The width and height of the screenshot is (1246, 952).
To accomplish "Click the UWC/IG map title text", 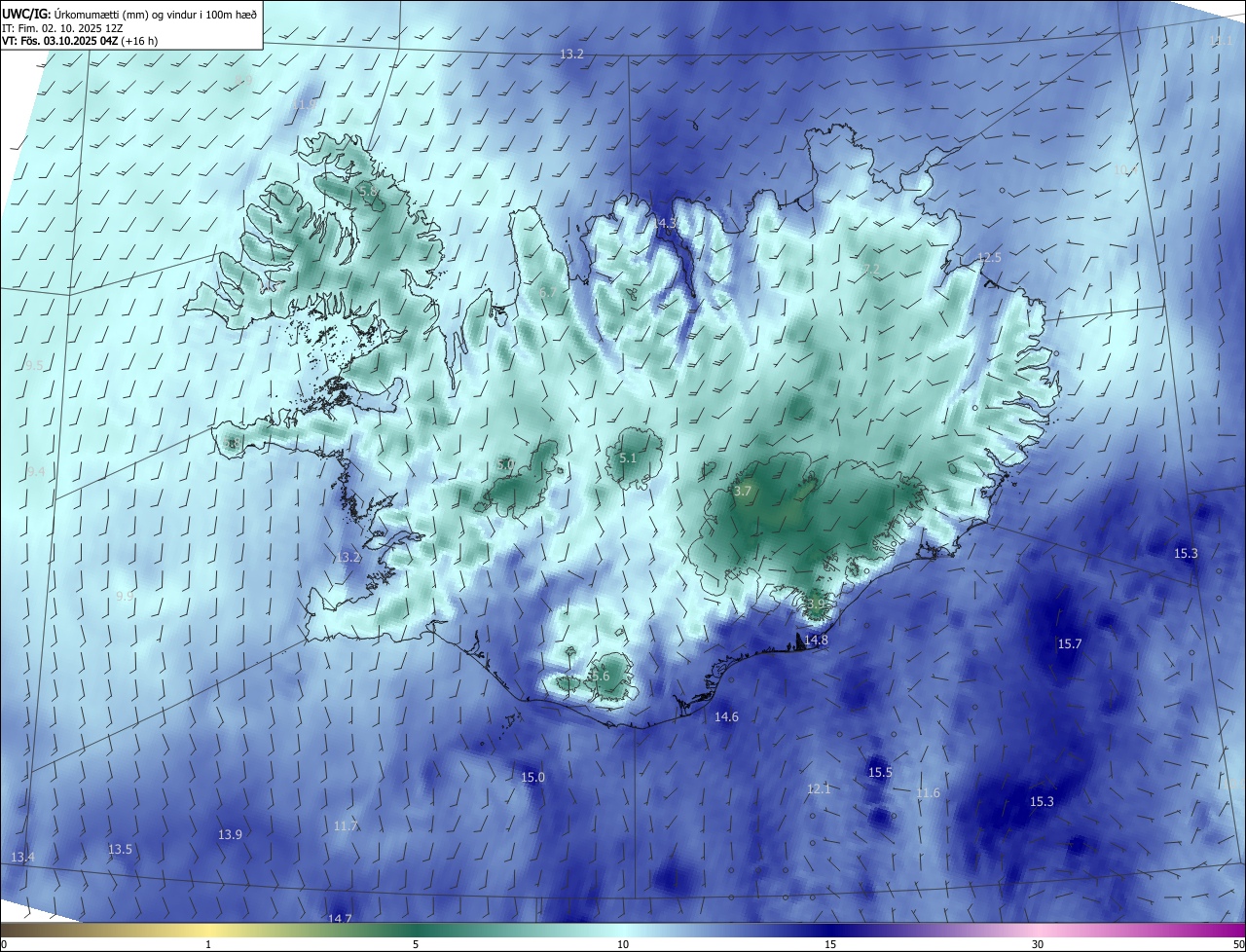I will click(x=129, y=14).
